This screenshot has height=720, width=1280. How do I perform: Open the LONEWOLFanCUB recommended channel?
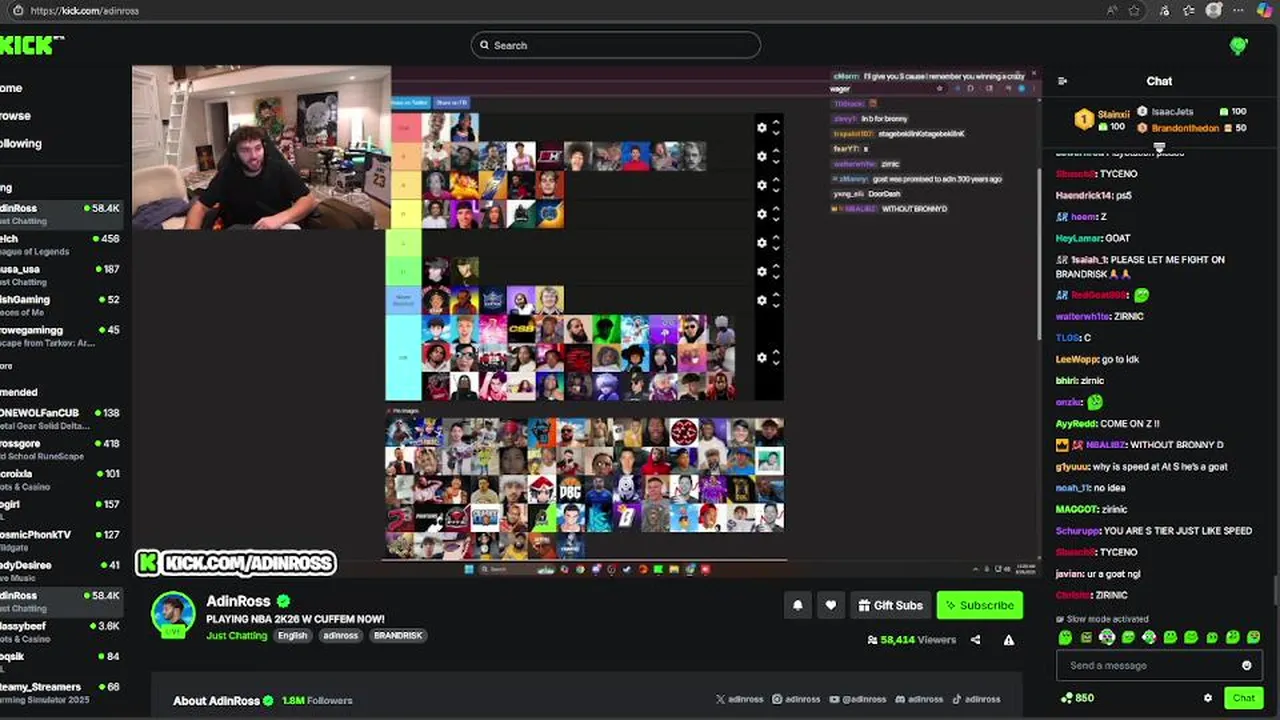click(61, 419)
